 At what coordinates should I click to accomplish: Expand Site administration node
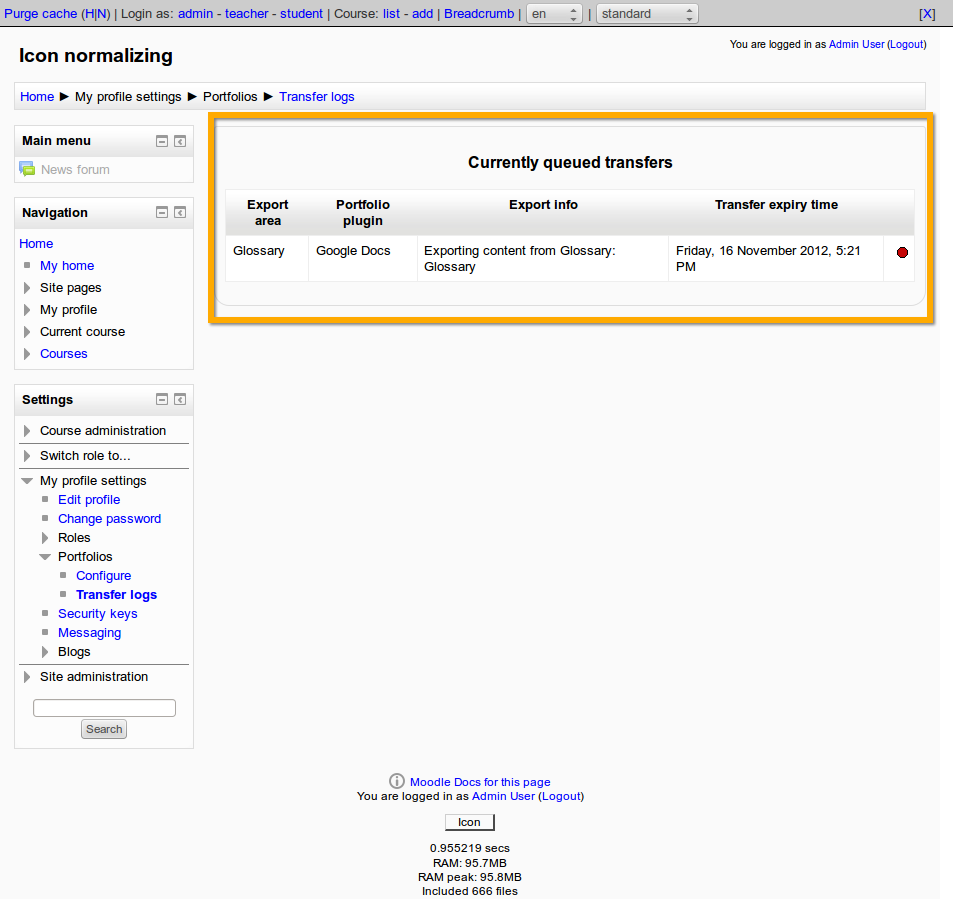coord(27,677)
